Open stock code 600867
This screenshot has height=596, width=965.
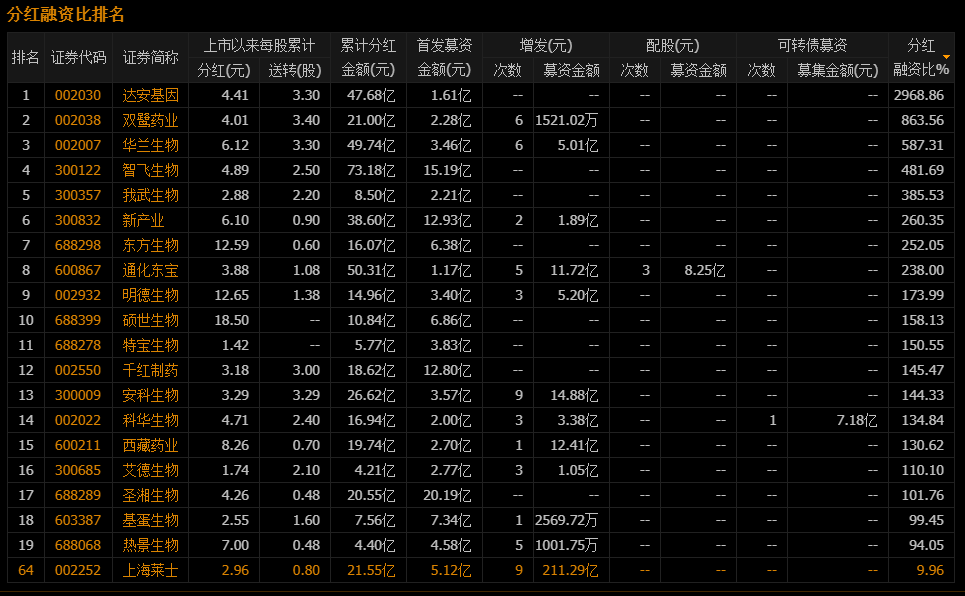[78, 270]
